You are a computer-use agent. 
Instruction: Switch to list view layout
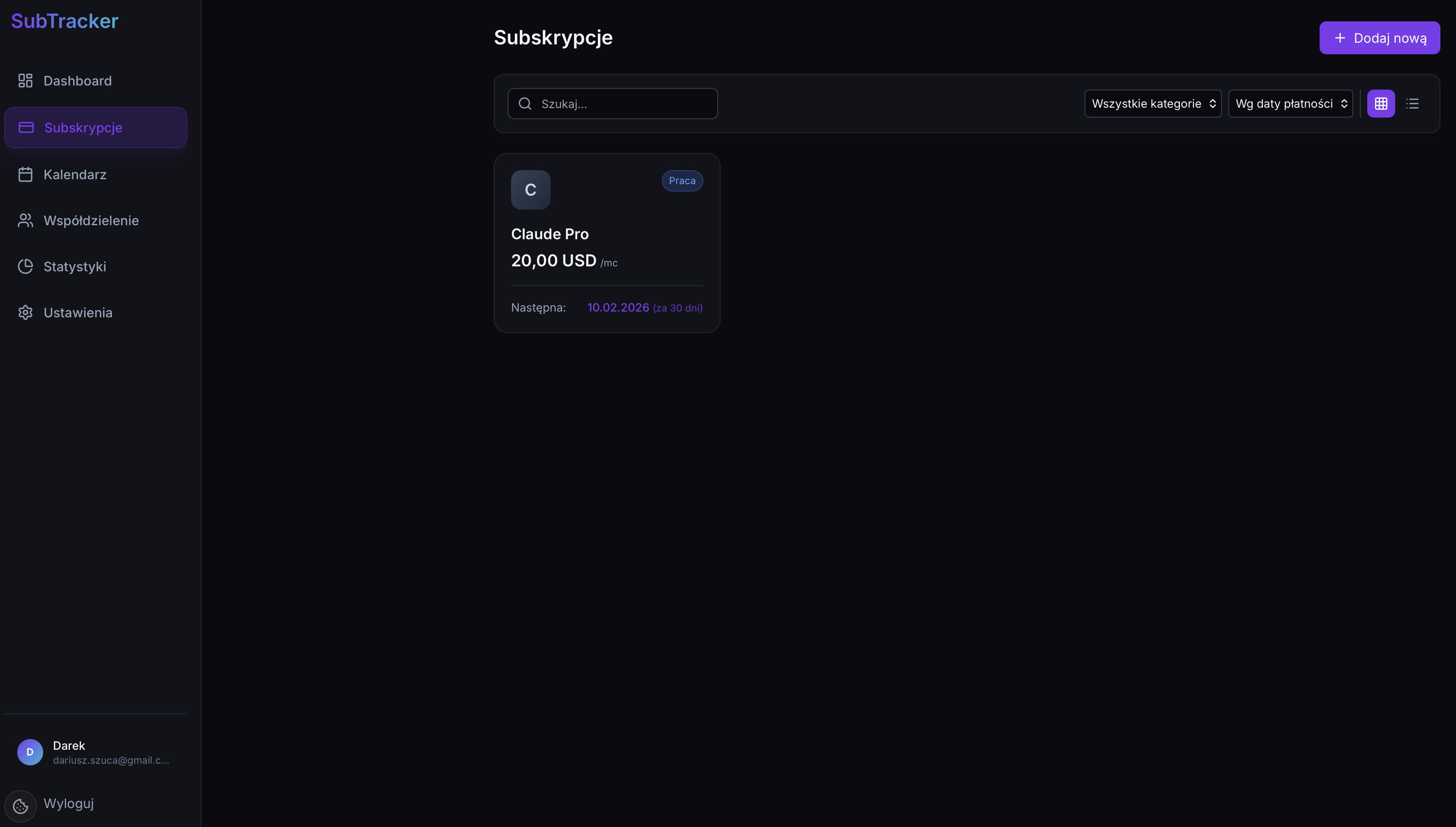click(1413, 104)
